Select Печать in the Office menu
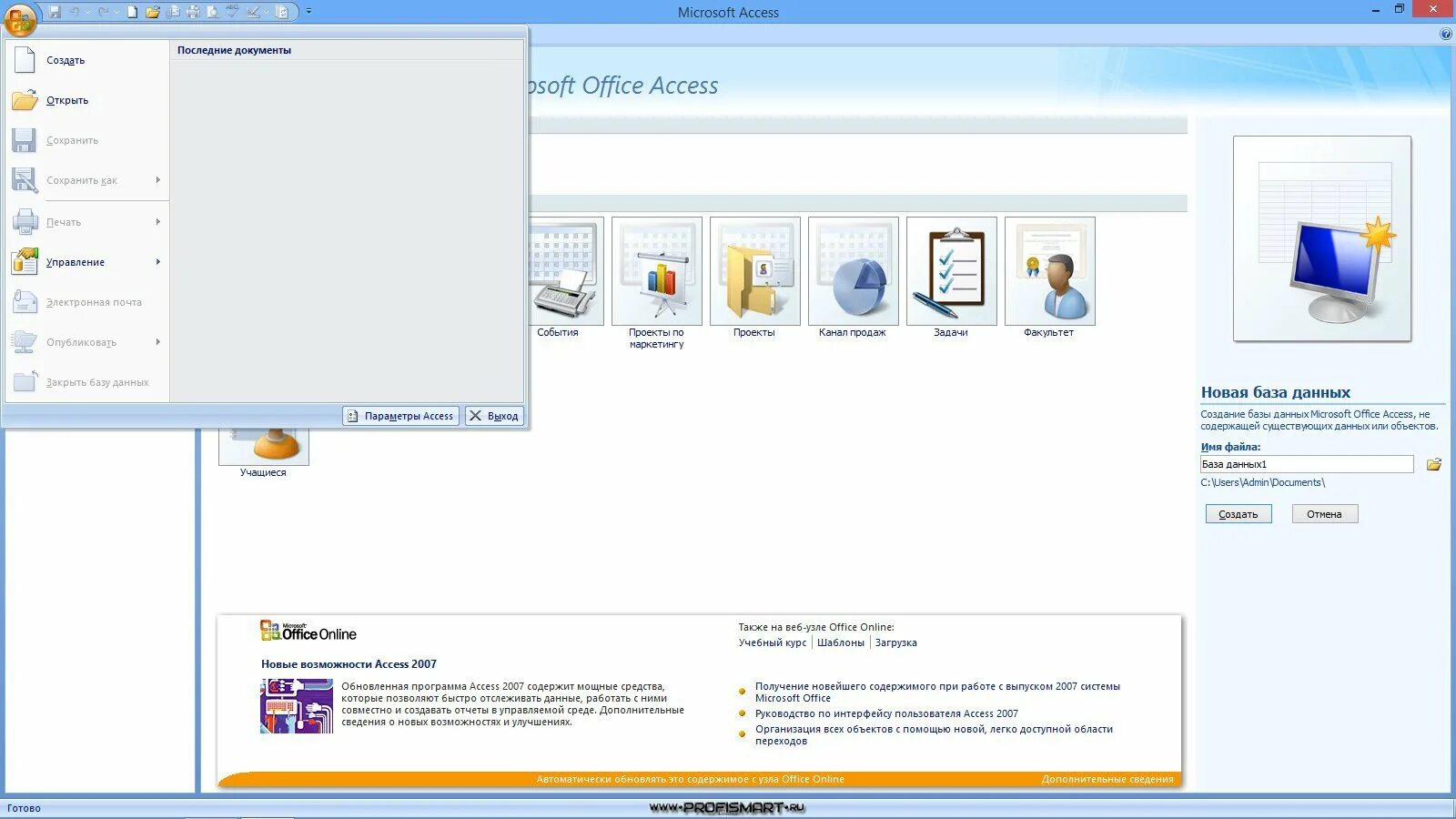 click(x=87, y=222)
